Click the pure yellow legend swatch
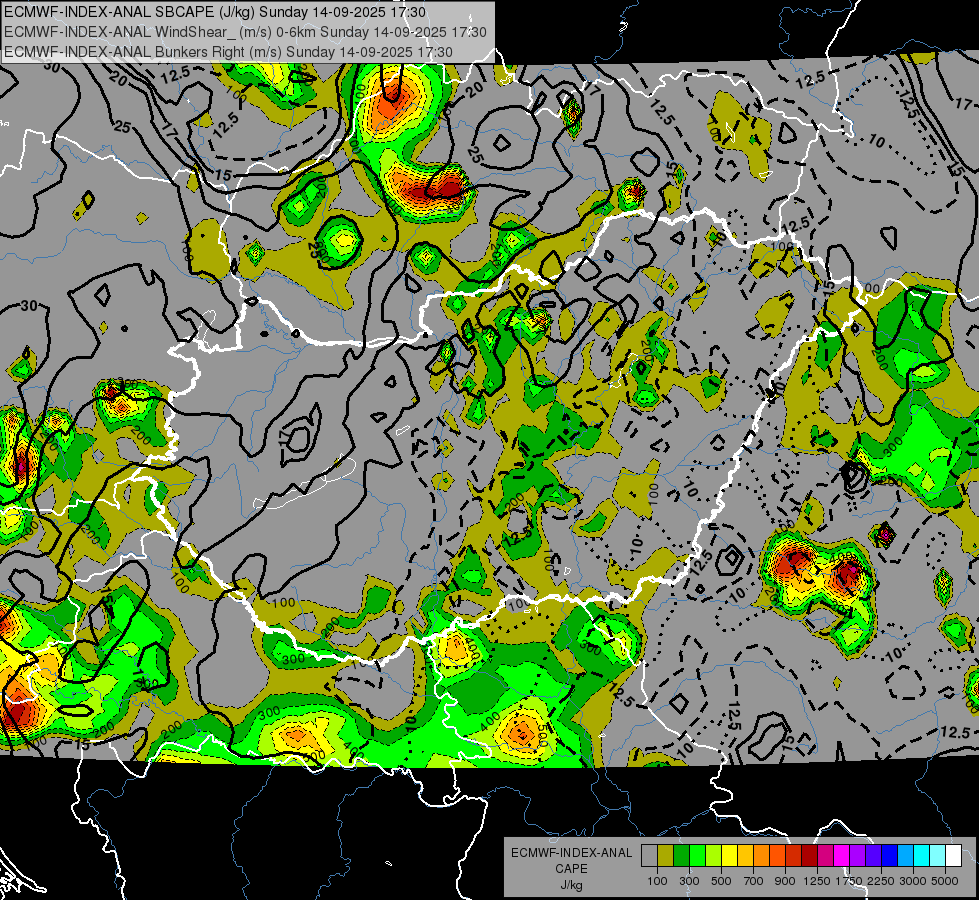979x900 pixels. coord(729,856)
